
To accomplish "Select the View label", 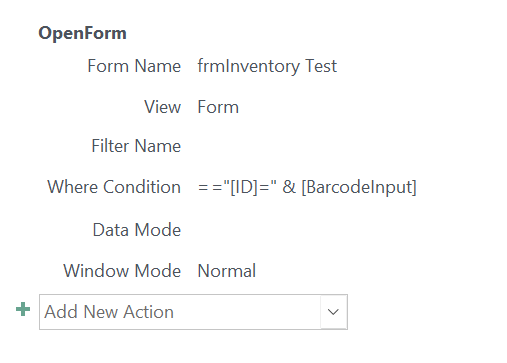I will coord(162,107).
